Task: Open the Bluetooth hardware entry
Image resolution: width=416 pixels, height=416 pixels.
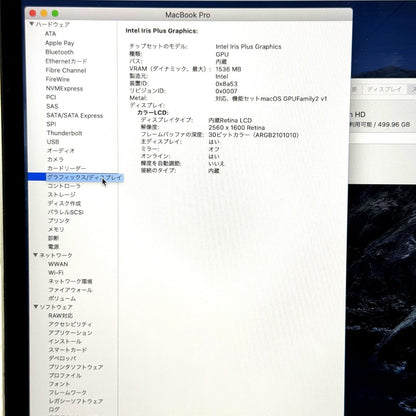Action: [x=59, y=52]
